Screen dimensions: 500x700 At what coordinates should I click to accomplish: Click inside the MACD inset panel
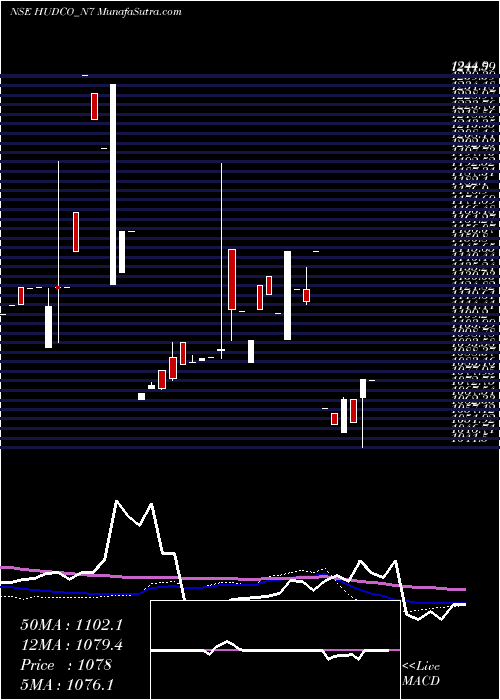[x=275, y=650]
